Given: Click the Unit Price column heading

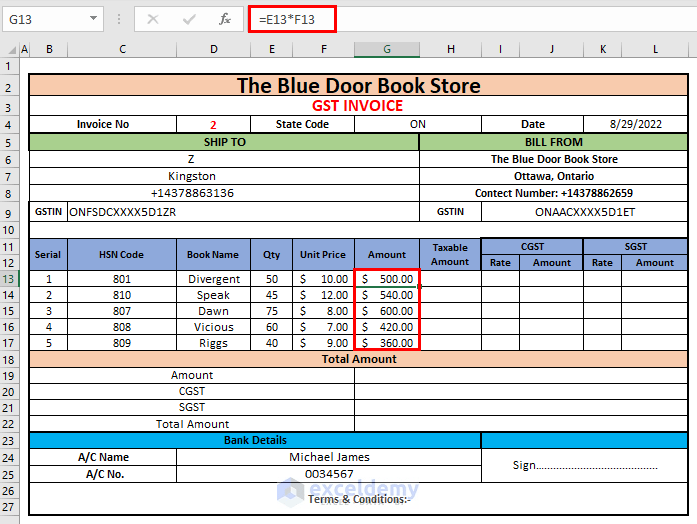Looking at the screenshot, I should pos(323,255).
